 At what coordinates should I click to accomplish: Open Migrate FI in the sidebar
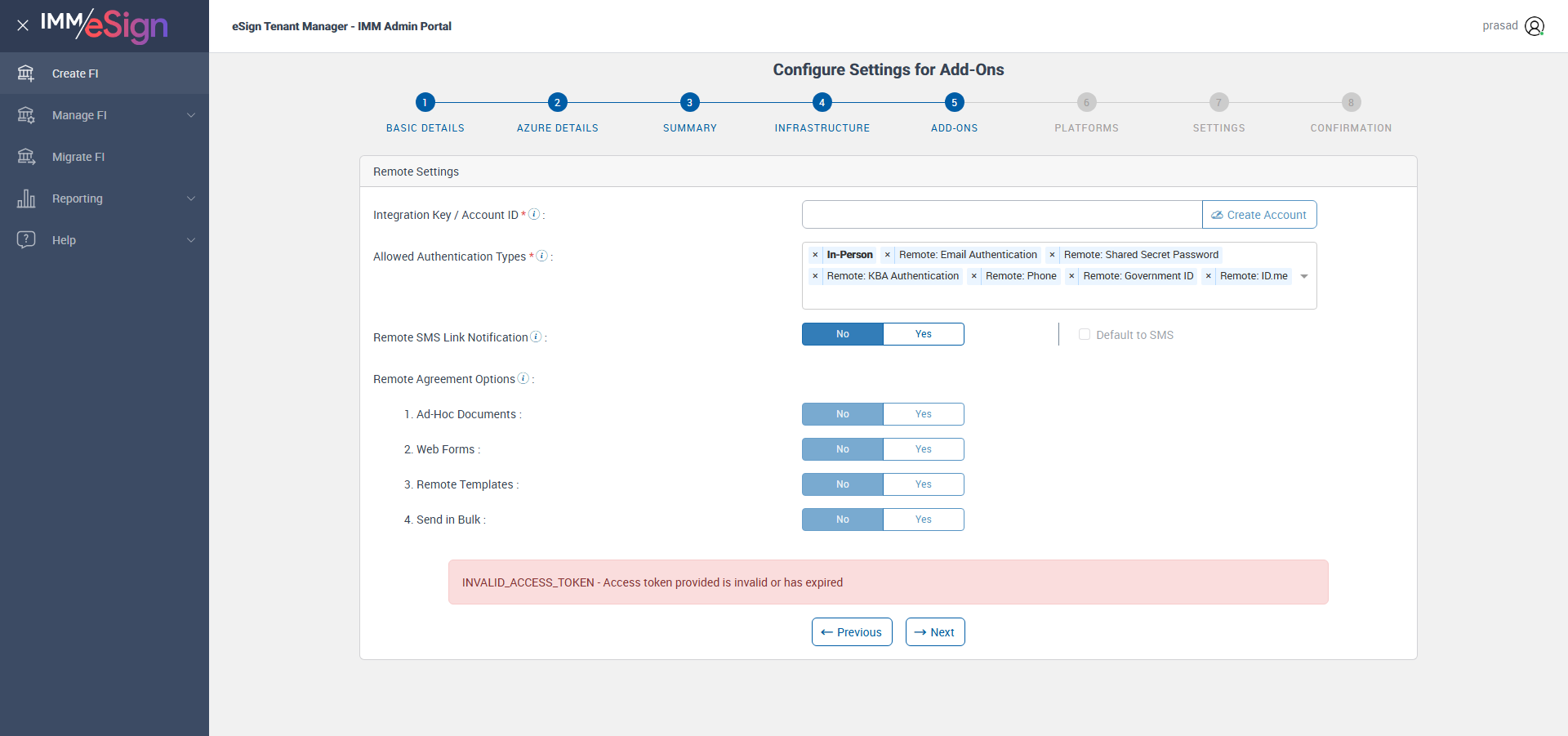105,157
